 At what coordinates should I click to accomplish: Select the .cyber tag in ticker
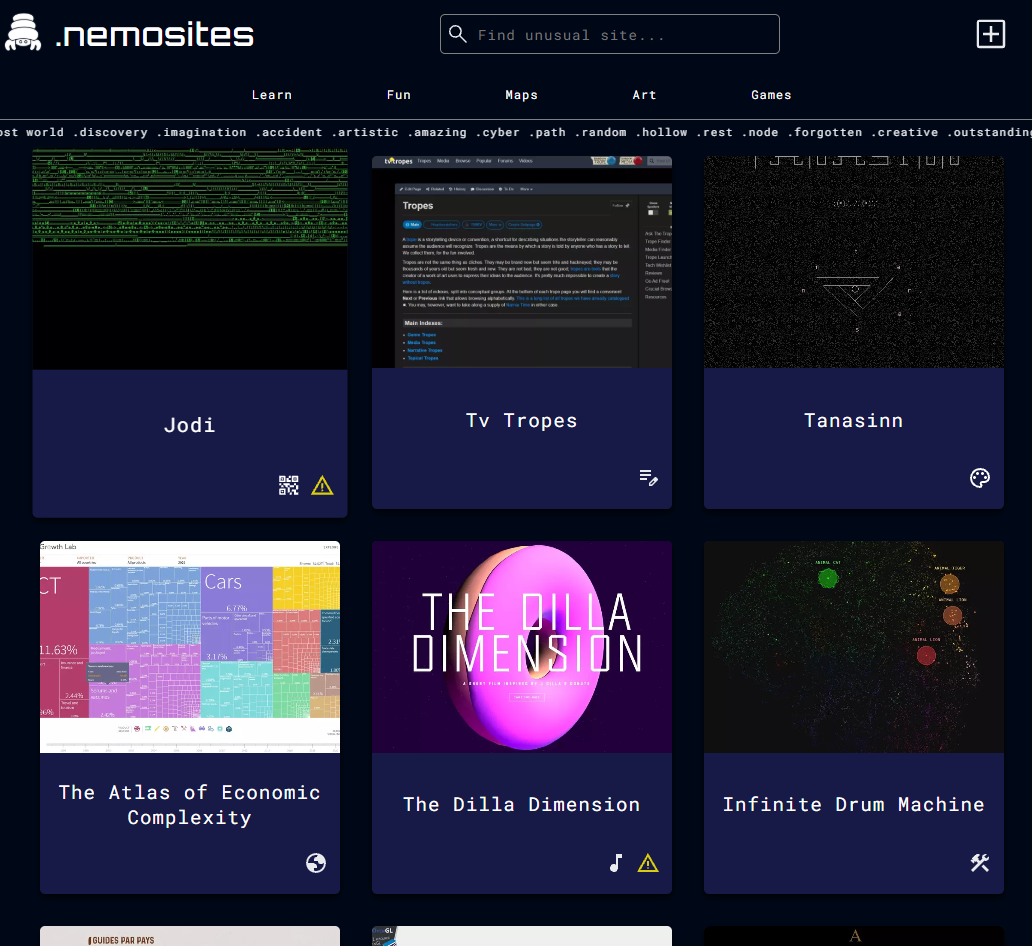pos(498,132)
